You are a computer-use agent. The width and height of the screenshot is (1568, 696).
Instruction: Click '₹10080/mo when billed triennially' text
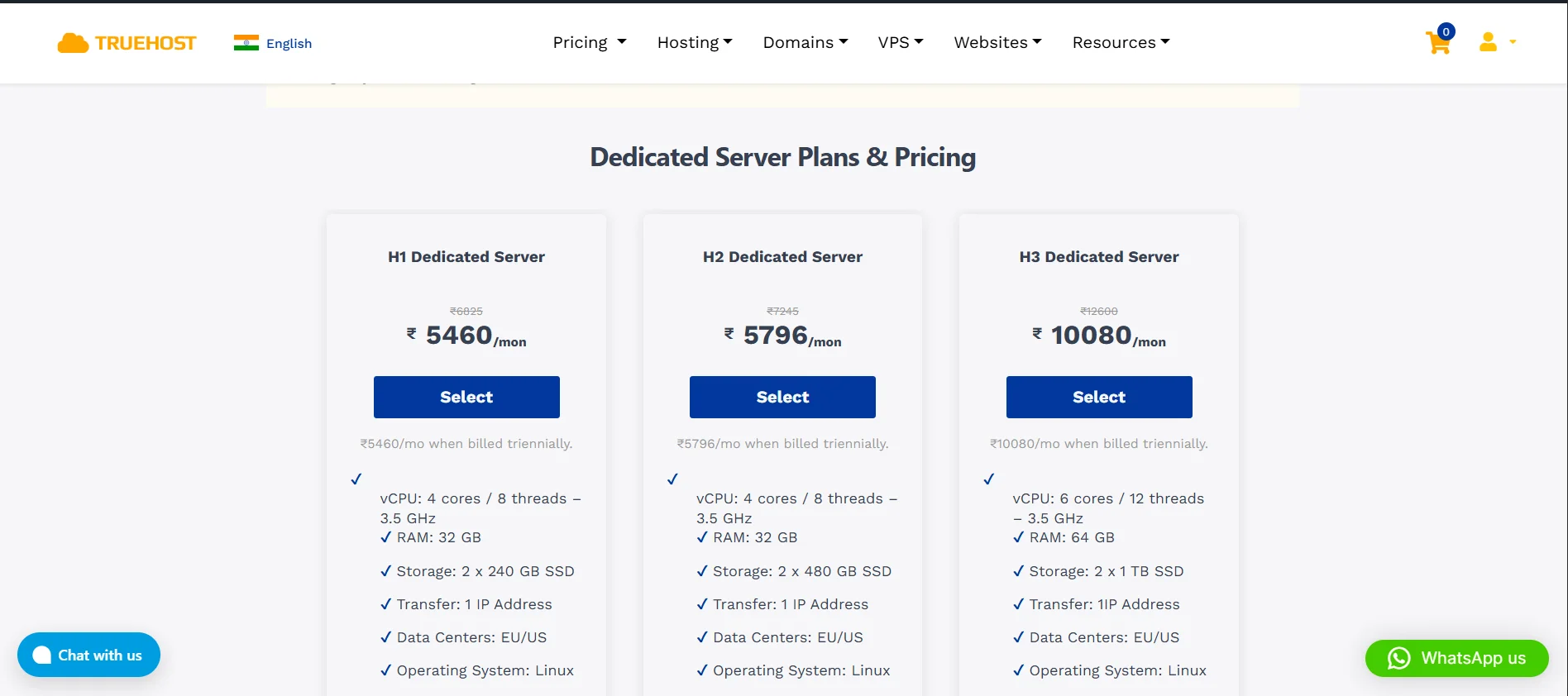(1099, 444)
